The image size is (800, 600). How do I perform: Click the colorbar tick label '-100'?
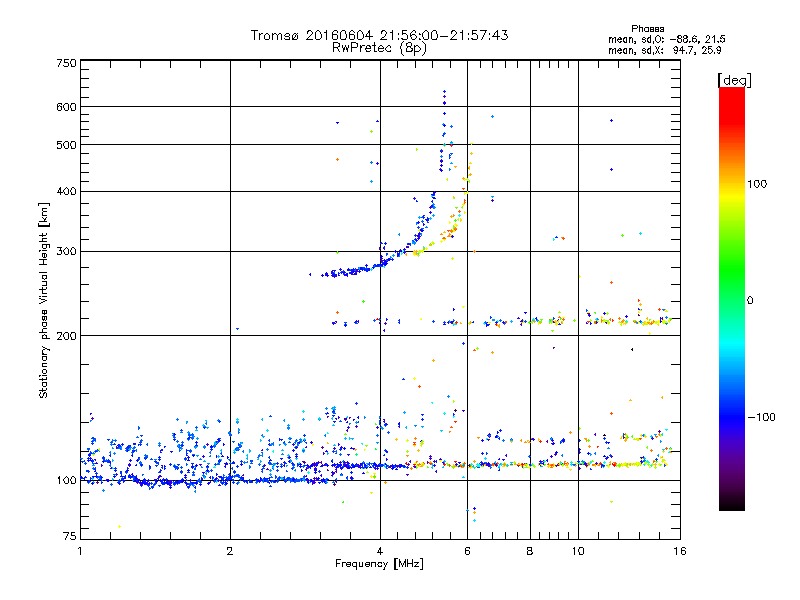pos(762,417)
